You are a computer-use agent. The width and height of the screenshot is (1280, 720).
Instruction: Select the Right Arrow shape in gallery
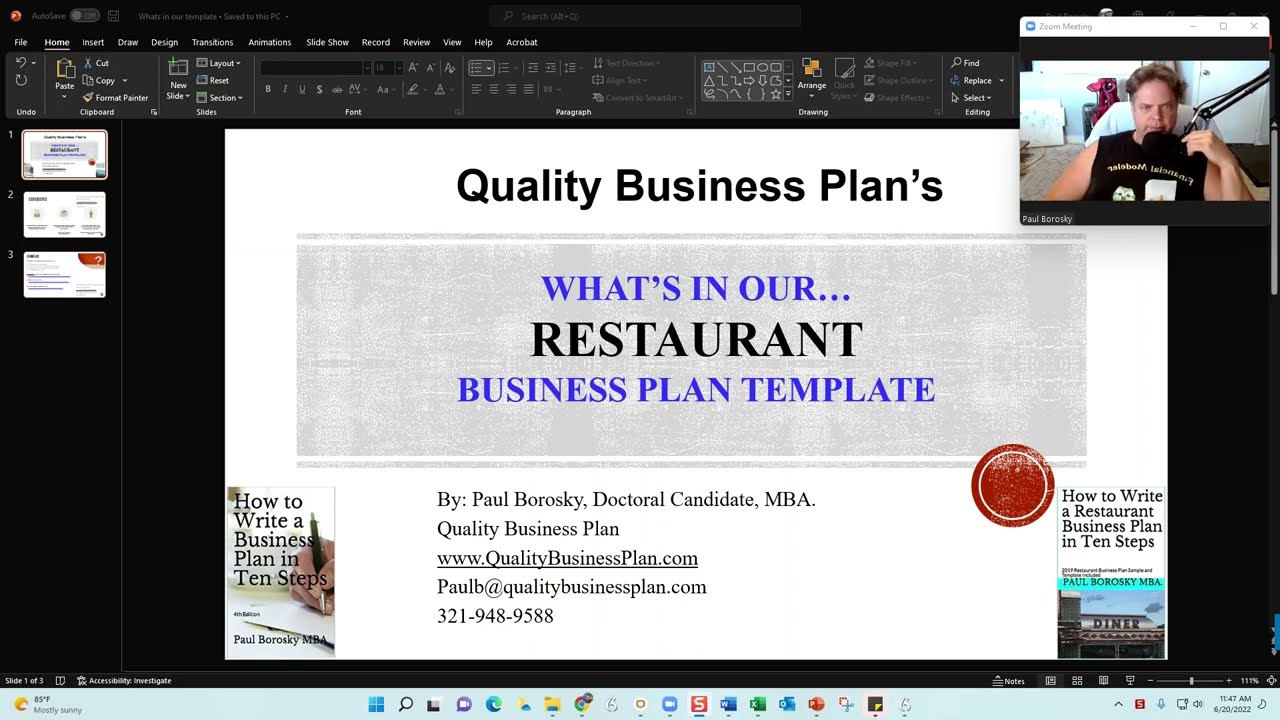pyautogui.click(x=749, y=81)
